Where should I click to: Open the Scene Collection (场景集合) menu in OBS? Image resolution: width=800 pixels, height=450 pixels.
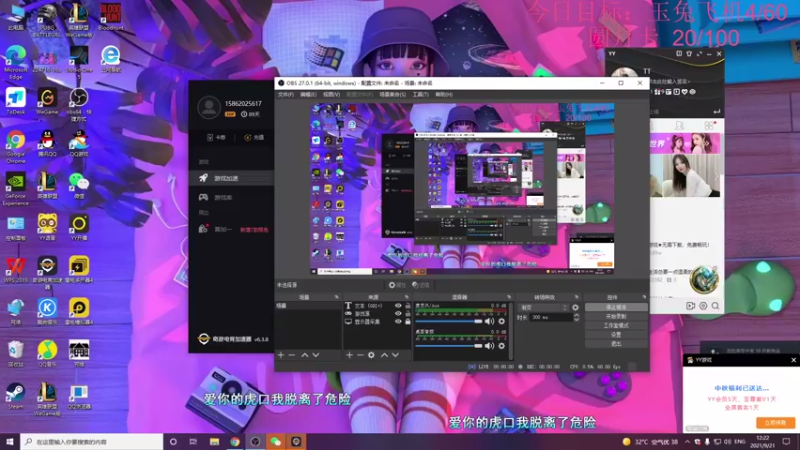coord(393,94)
